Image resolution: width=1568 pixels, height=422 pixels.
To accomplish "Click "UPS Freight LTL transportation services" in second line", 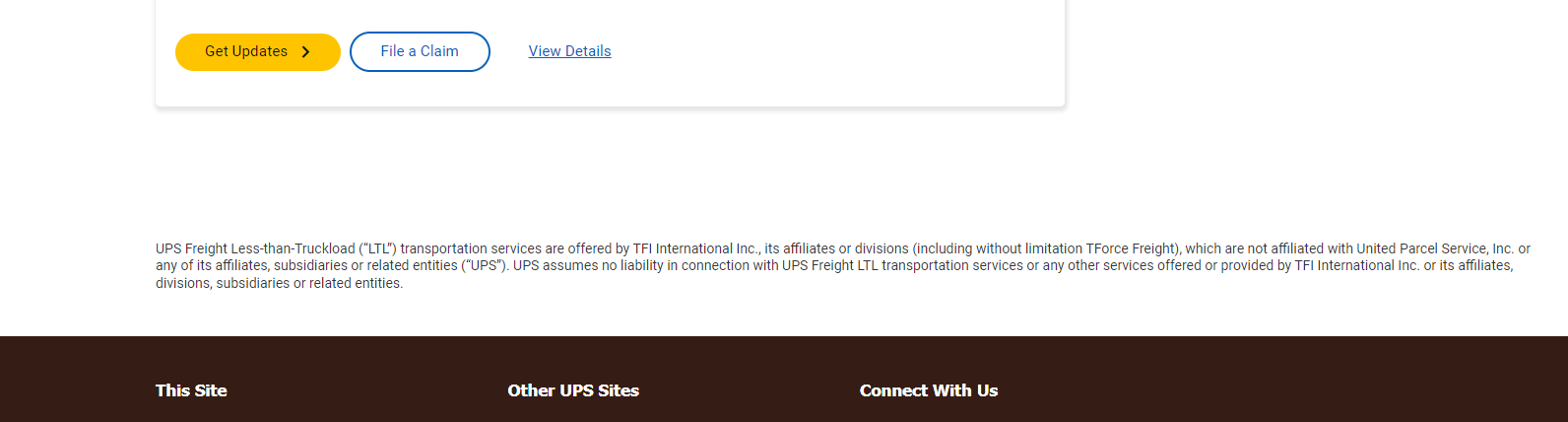I will [x=902, y=265].
